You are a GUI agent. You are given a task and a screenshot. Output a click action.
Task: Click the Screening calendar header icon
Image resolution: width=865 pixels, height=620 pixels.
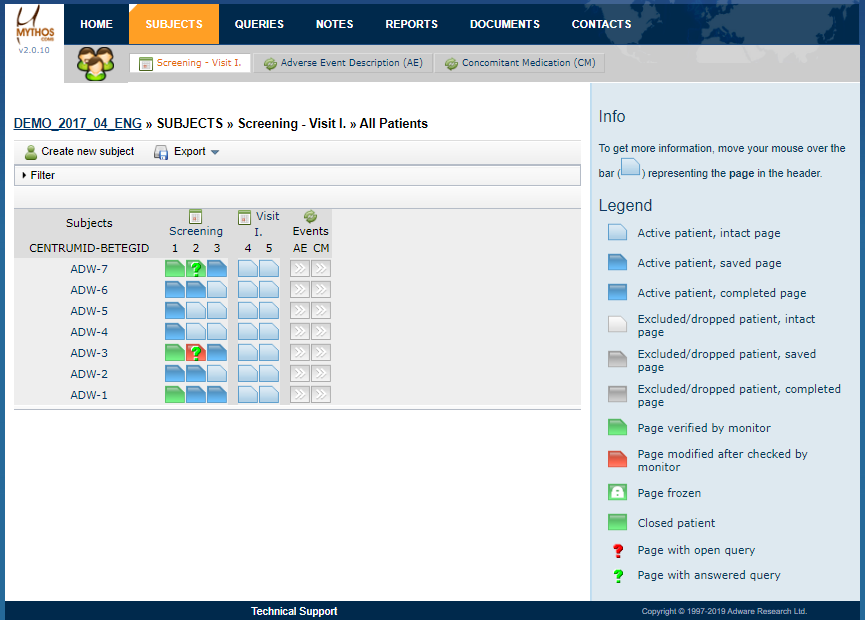click(x=195, y=217)
